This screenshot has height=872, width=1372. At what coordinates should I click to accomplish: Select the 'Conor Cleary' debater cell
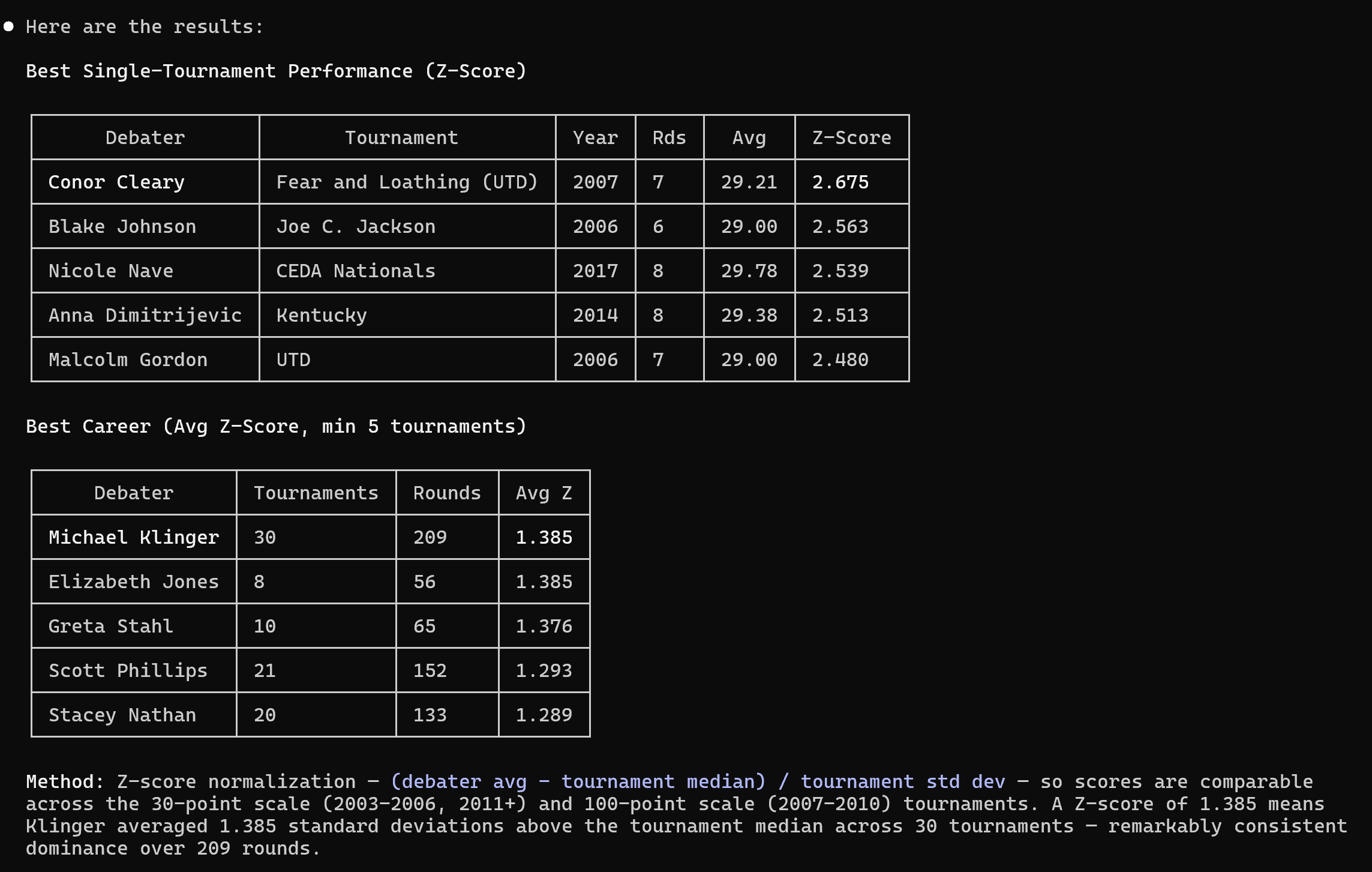(116, 182)
